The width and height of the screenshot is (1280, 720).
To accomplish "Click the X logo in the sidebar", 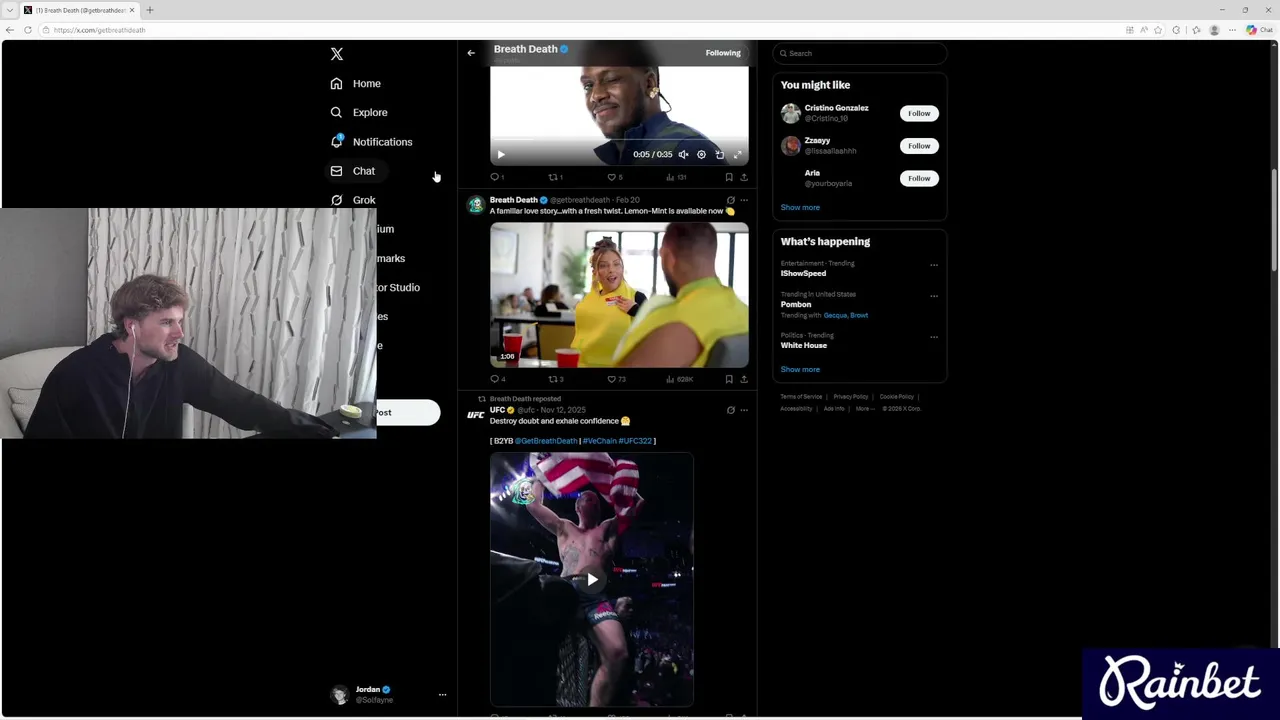I will (337, 54).
